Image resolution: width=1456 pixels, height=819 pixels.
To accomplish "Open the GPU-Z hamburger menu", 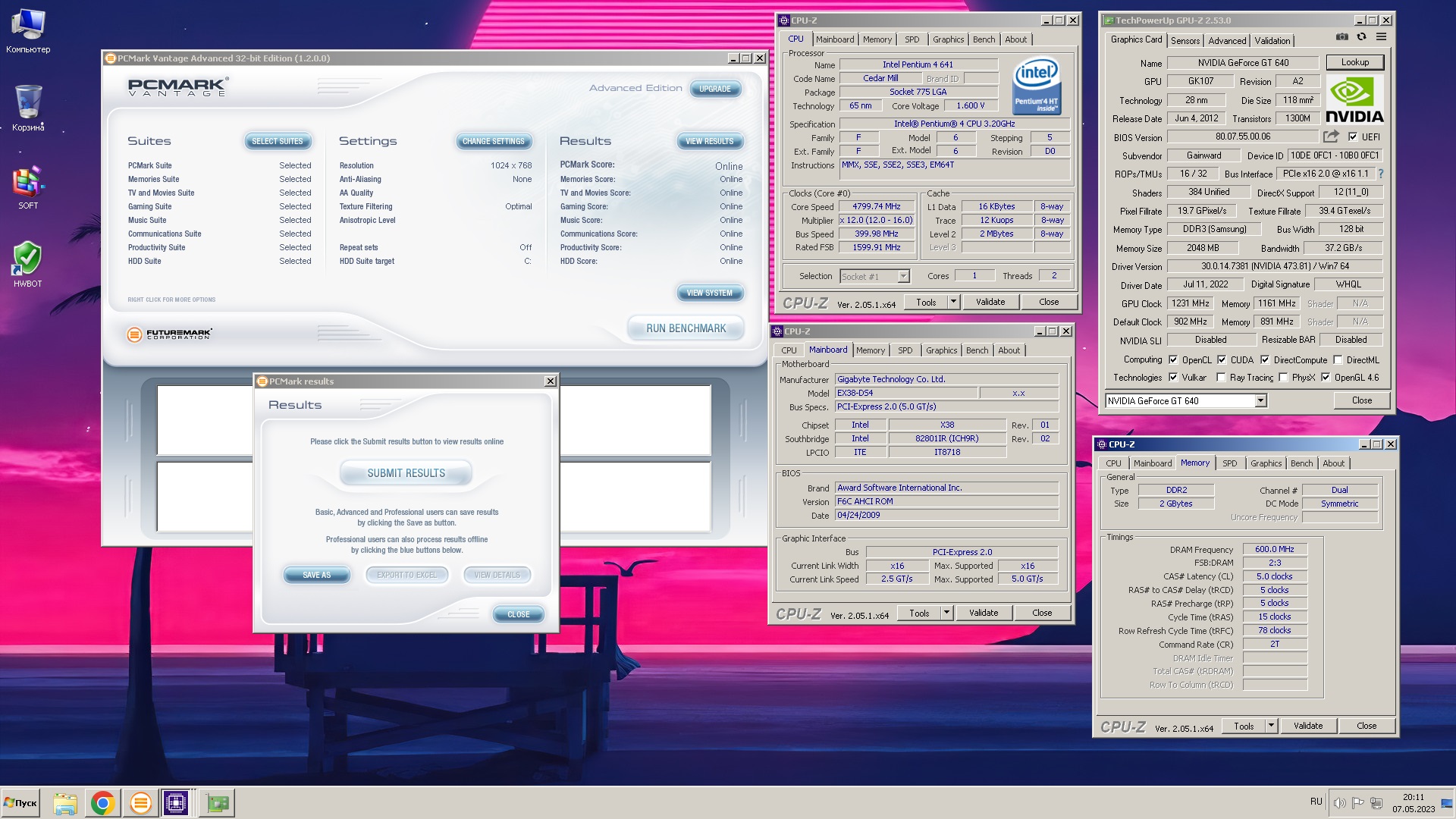I will click(x=1381, y=36).
